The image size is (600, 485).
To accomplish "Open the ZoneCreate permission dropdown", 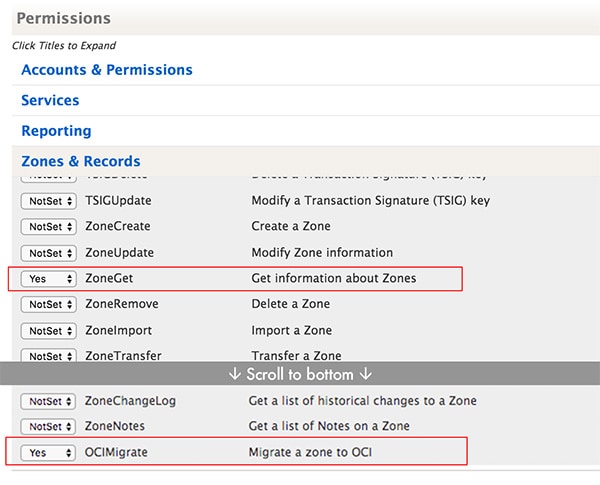I will [x=48, y=227].
